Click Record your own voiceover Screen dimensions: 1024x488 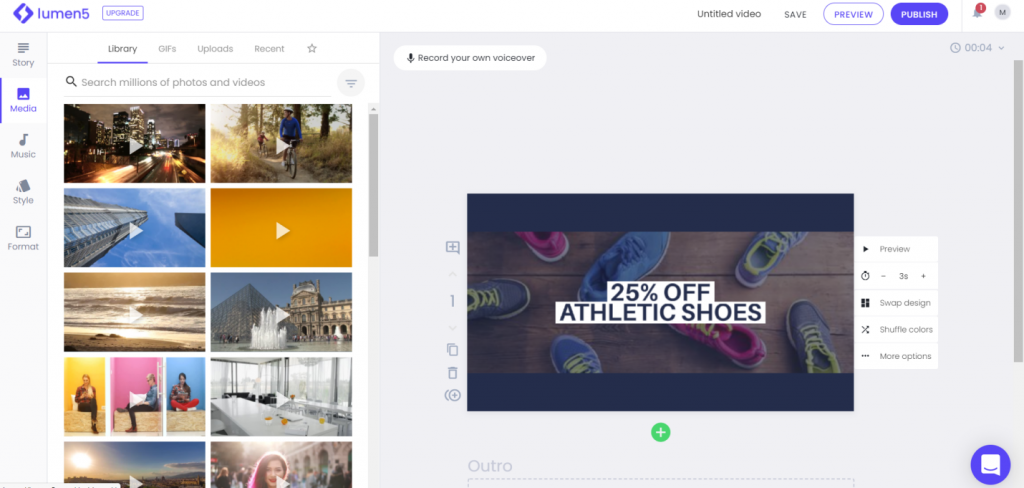click(470, 57)
